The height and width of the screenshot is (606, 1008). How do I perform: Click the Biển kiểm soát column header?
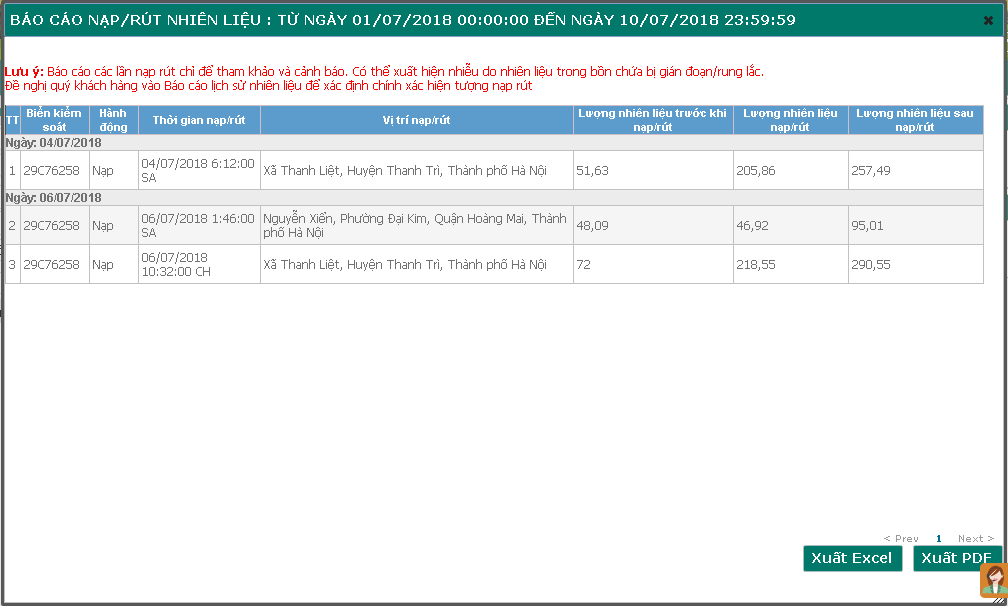click(x=54, y=120)
